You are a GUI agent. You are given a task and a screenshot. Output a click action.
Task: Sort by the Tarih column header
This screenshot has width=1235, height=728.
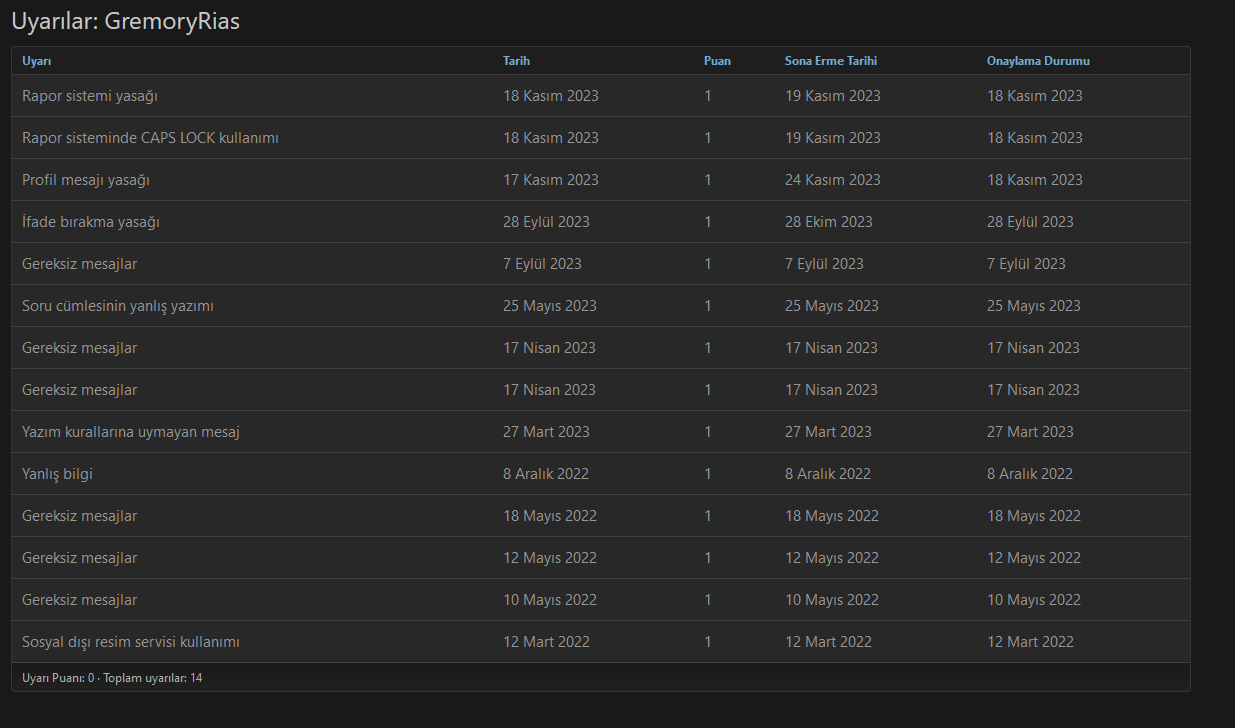tap(516, 61)
